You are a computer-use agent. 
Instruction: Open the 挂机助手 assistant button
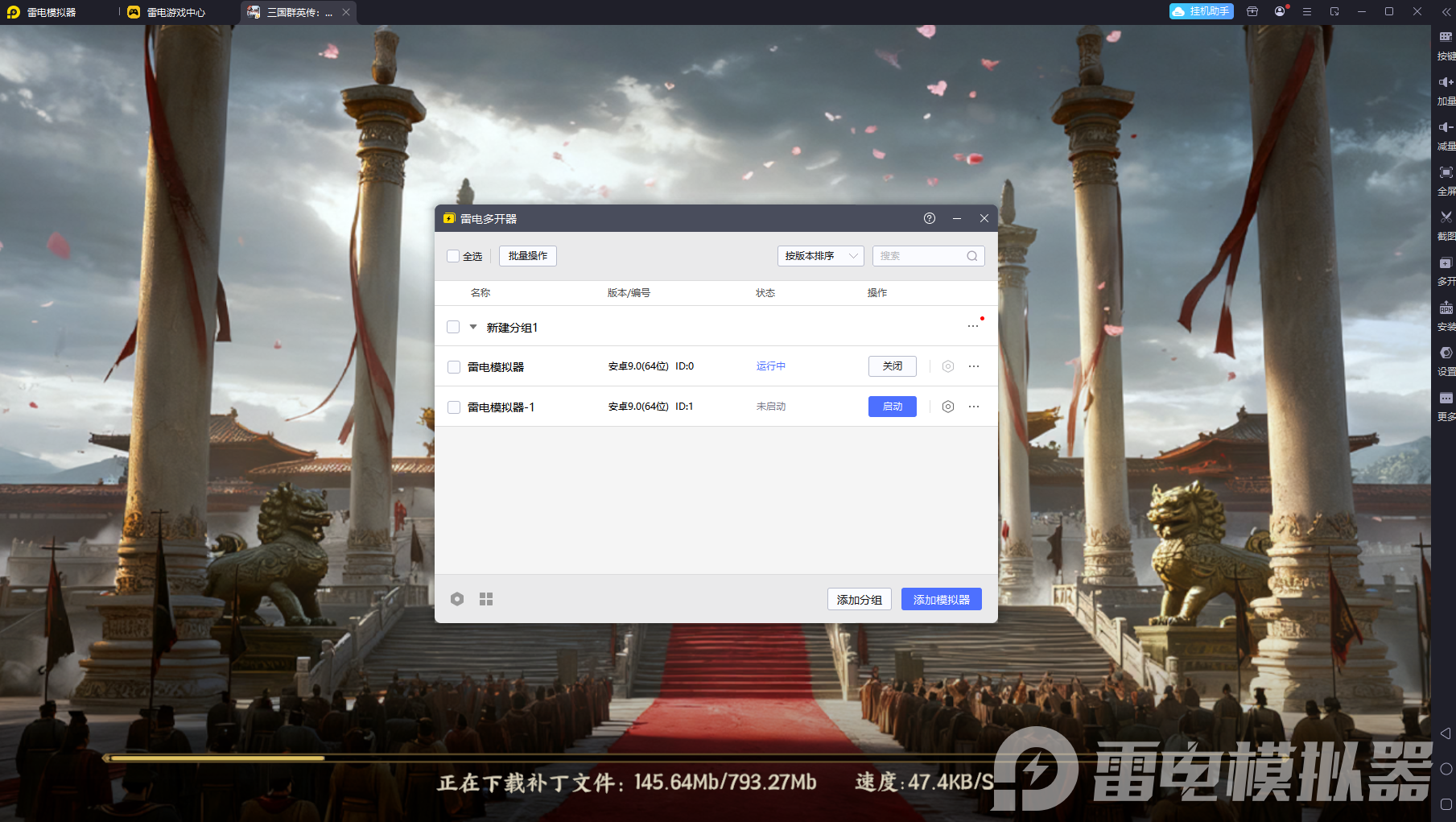coord(1202,11)
